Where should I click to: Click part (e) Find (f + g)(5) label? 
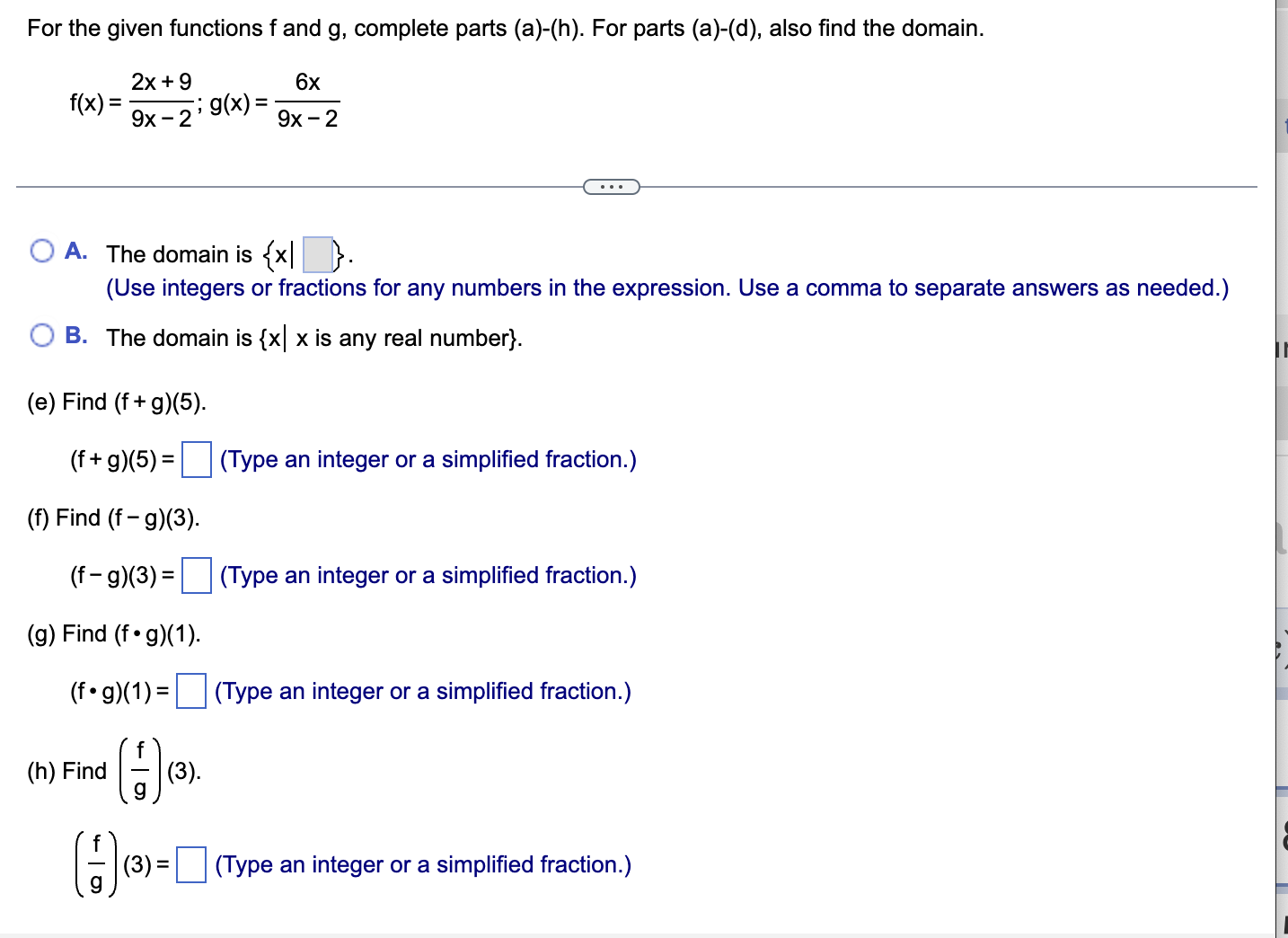point(115,402)
